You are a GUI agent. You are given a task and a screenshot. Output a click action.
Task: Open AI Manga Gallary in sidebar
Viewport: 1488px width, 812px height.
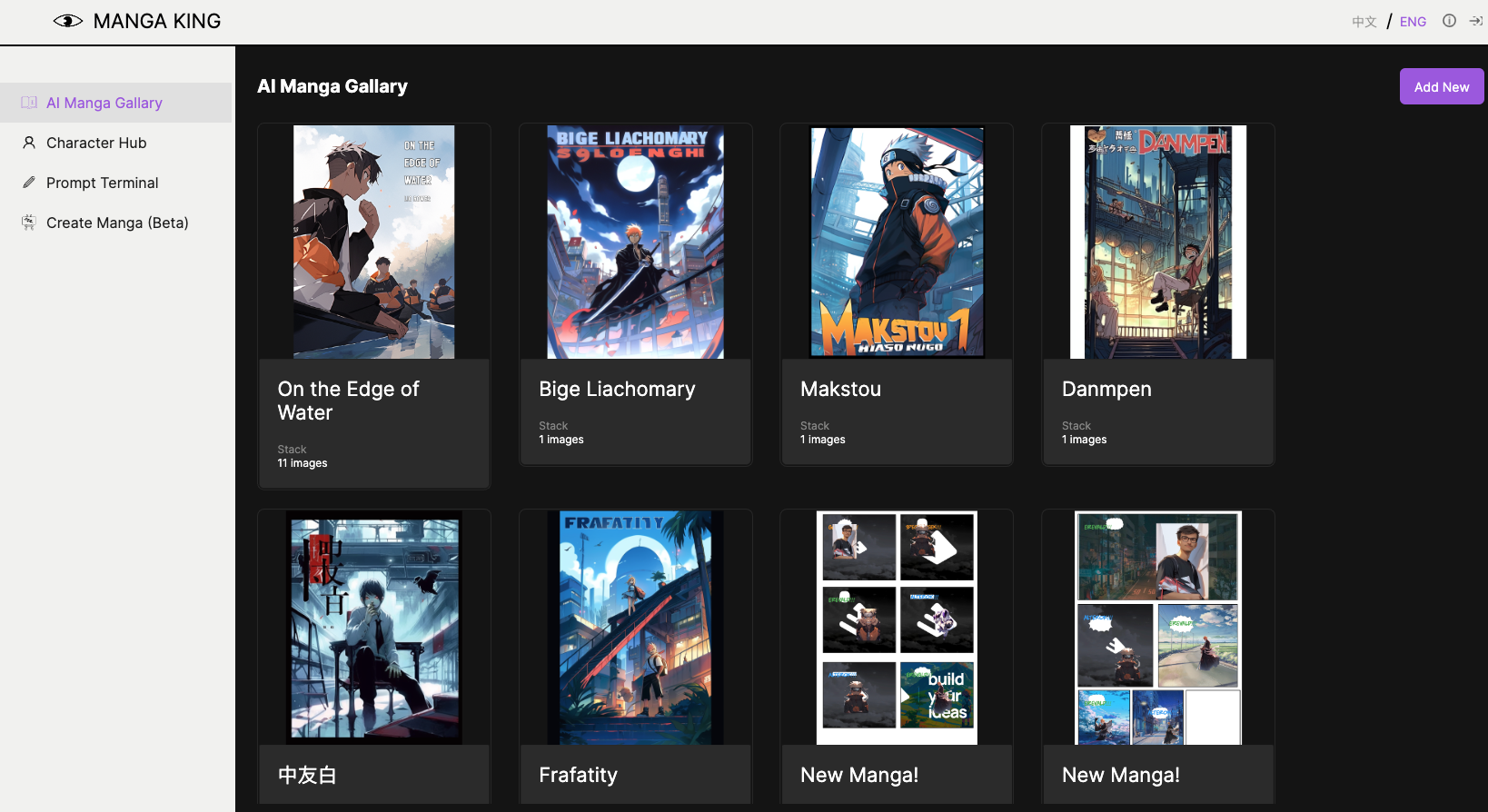tap(115, 103)
